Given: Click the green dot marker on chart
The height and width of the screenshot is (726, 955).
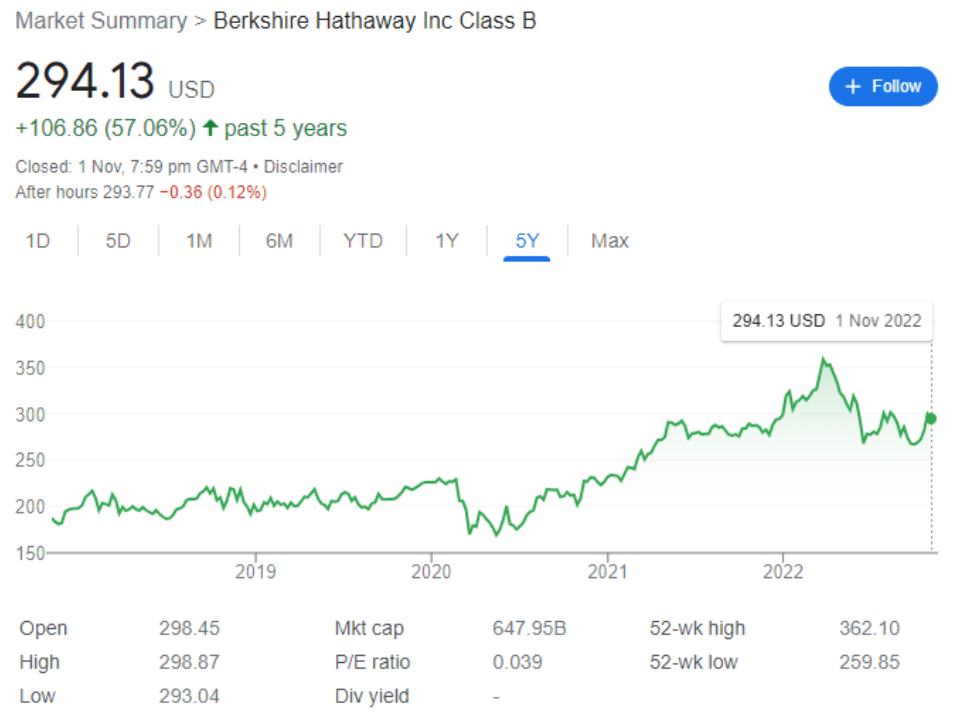Looking at the screenshot, I should pyautogui.click(x=932, y=418).
